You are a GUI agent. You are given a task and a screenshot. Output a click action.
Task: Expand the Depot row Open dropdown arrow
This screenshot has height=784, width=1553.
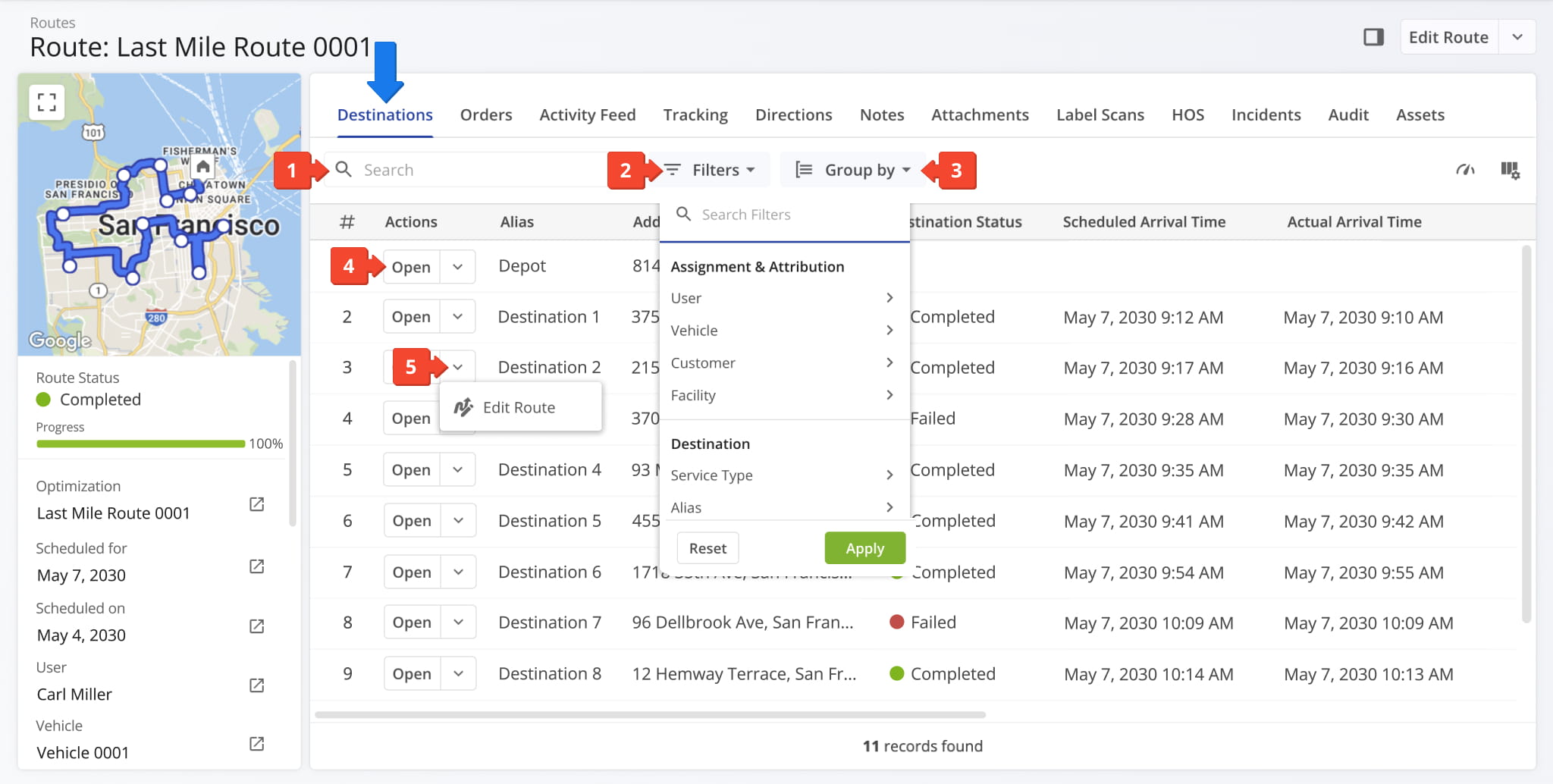tap(457, 267)
